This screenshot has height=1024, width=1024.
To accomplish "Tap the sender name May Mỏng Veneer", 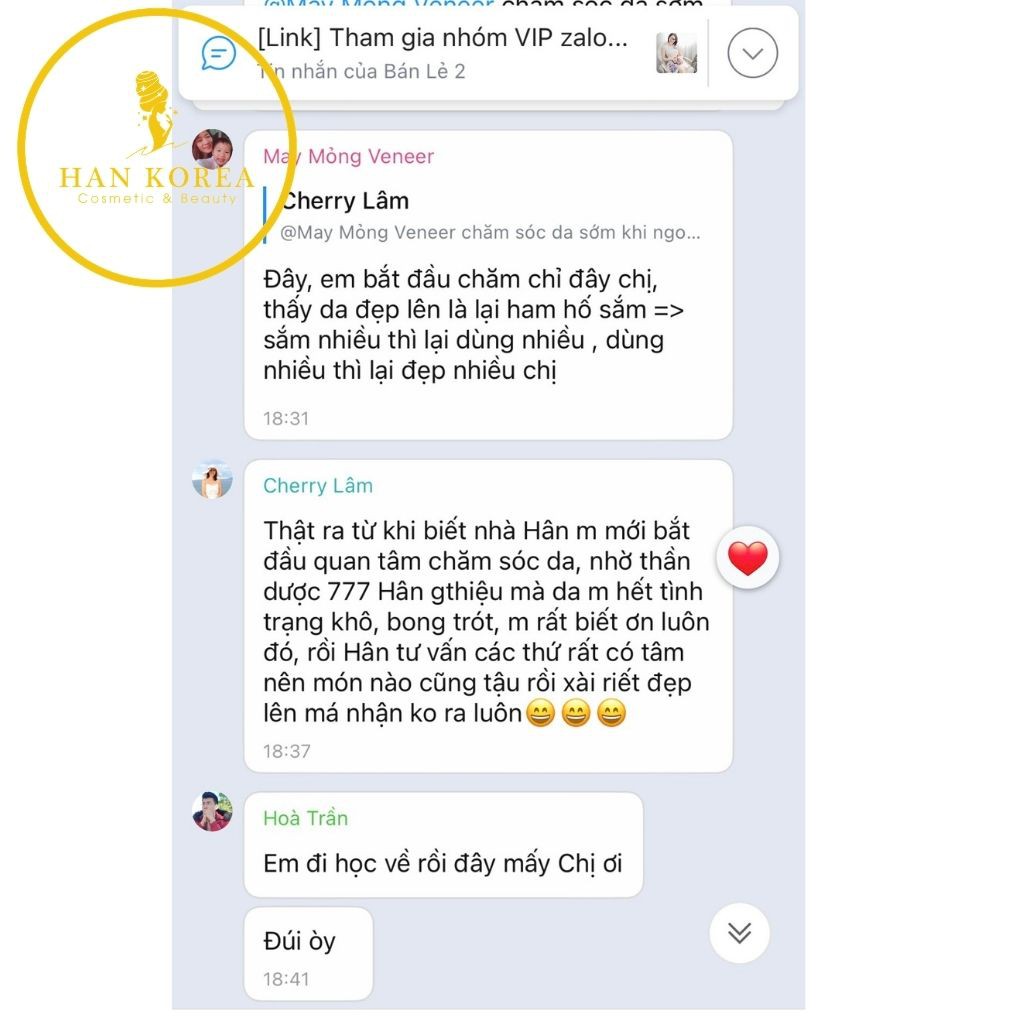I will (x=348, y=156).
